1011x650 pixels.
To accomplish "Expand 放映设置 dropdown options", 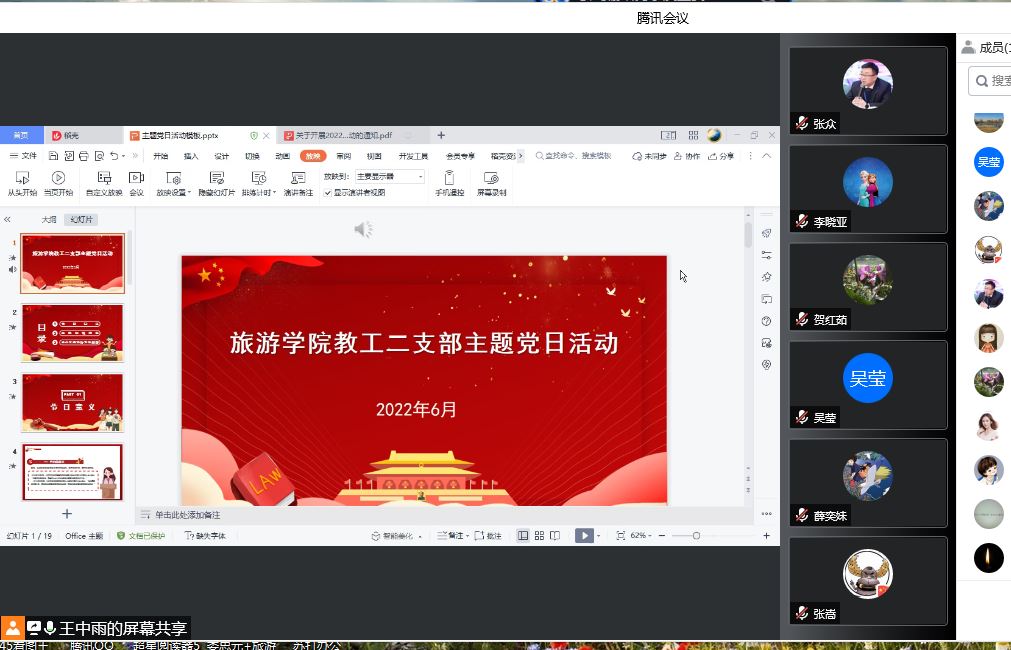I will [188, 193].
